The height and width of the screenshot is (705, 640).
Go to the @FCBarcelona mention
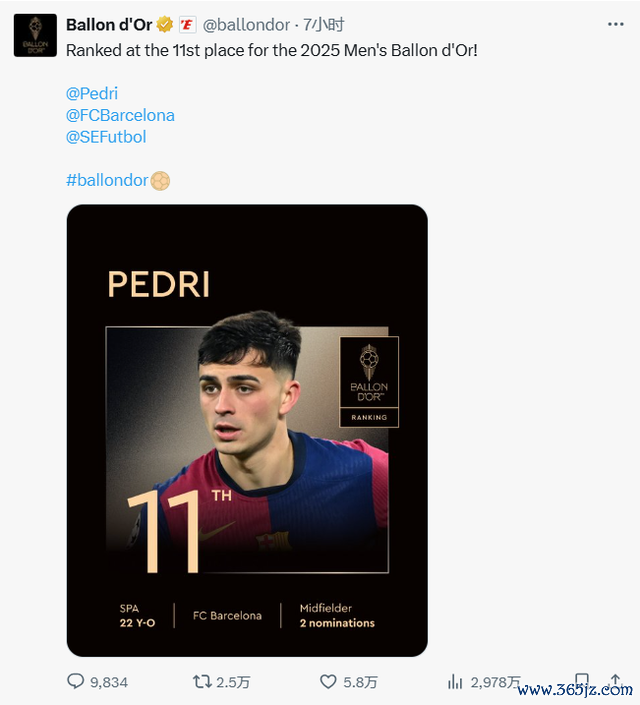tap(120, 115)
